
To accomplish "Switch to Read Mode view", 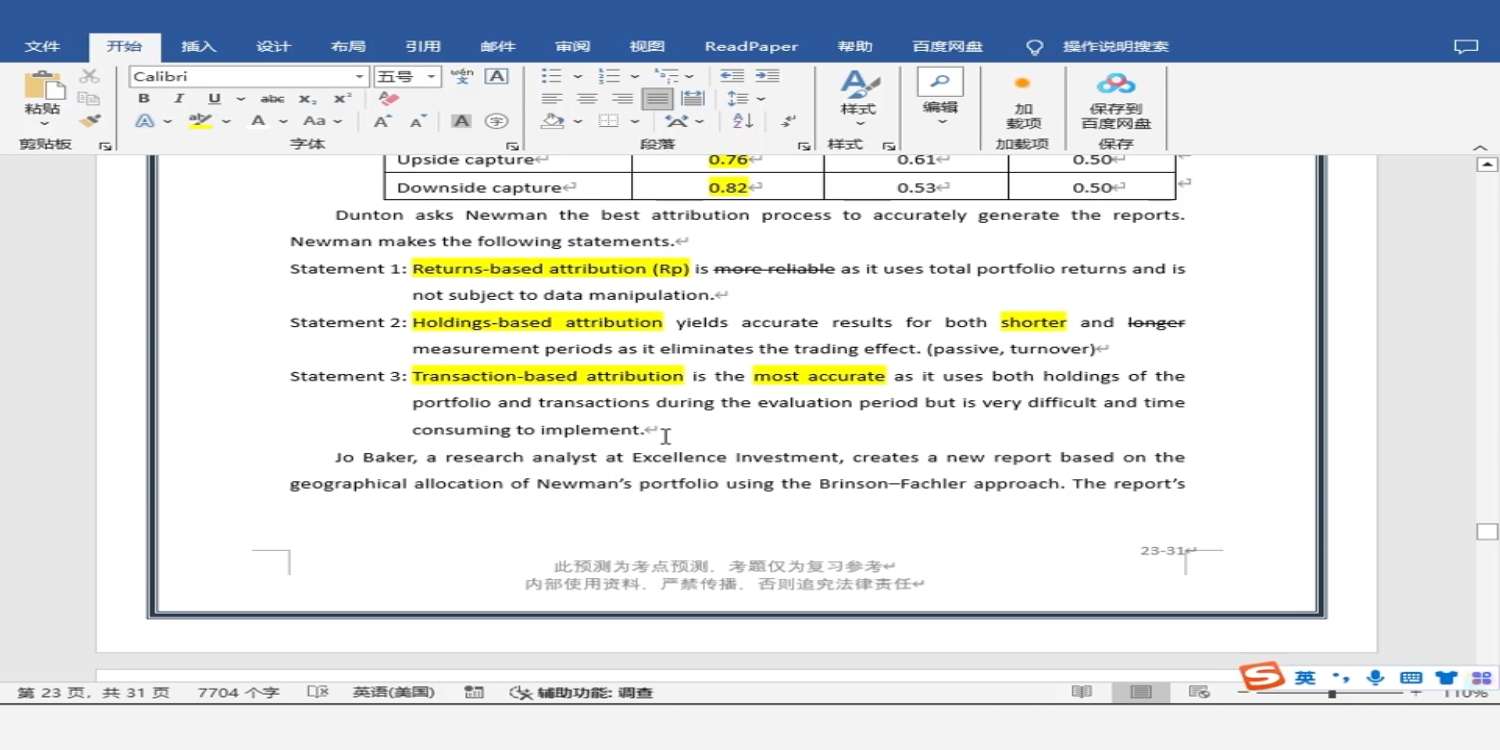I will tap(1081, 692).
